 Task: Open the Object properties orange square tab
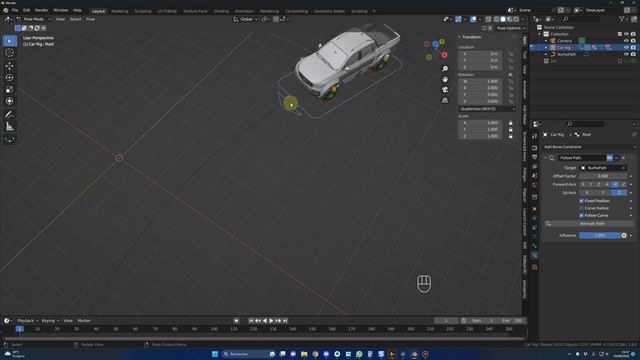coord(535,209)
